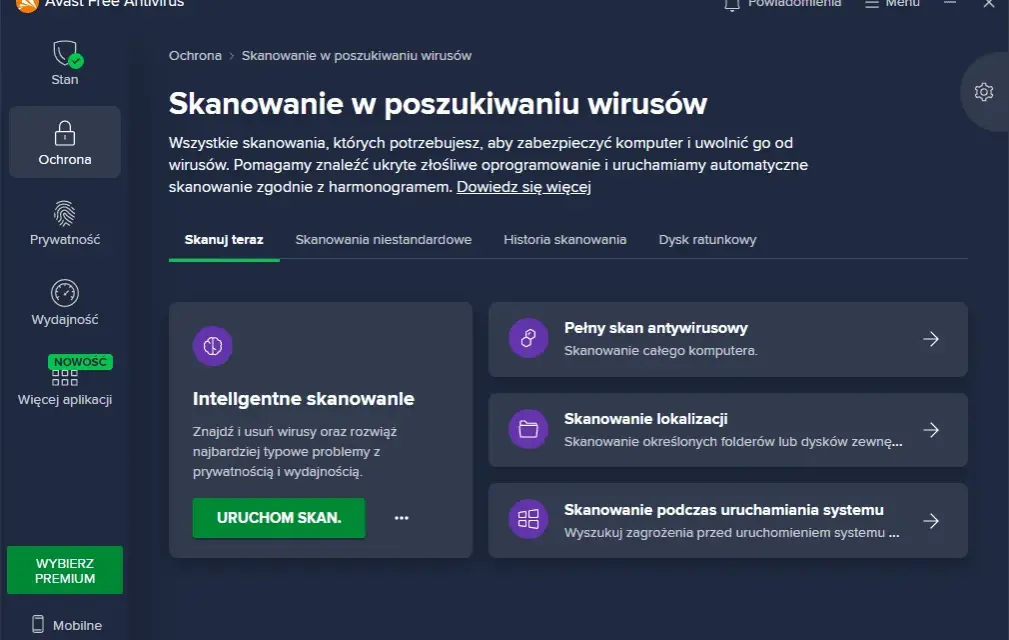1009x640 pixels.
Task: Select Pełny skan antywirusowy title text
Action: point(656,328)
